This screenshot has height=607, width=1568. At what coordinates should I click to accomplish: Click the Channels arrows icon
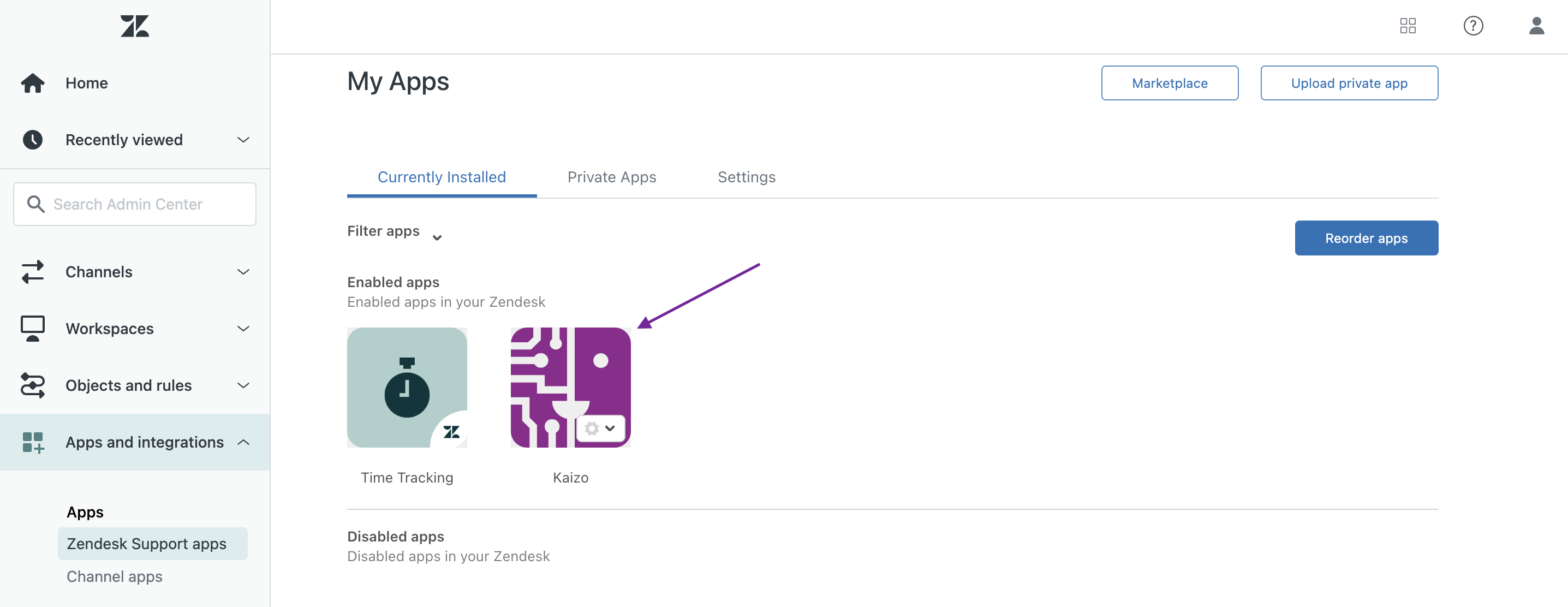point(33,272)
